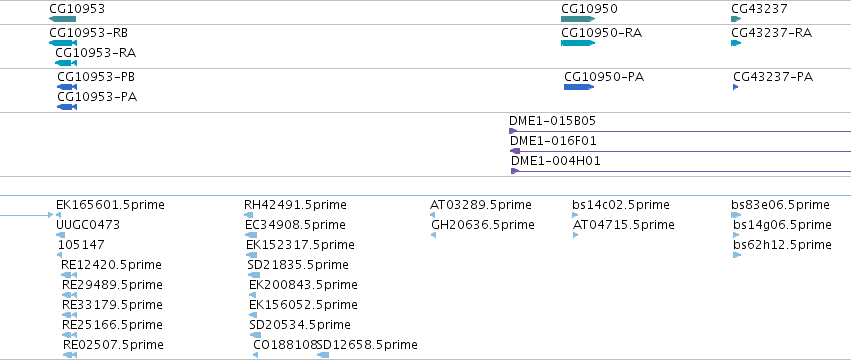Click the CG10950 gene feature bar
The width and height of the screenshot is (851, 360).
pyautogui.click(x=577, y=19)
